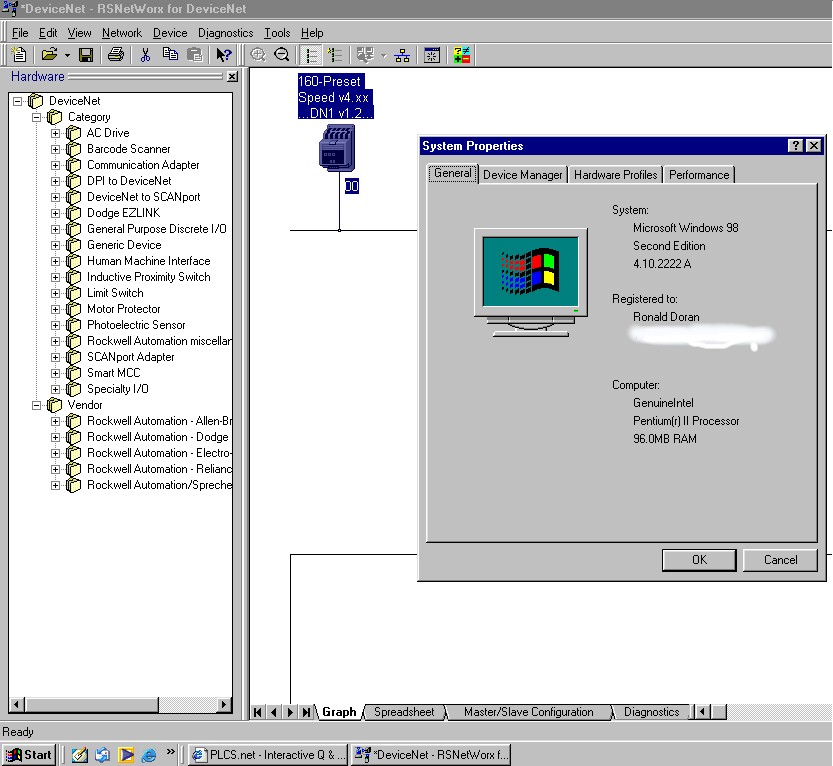Select the 160-Preset Speed drive device icon
833x766 pixels.
[337, 148]
